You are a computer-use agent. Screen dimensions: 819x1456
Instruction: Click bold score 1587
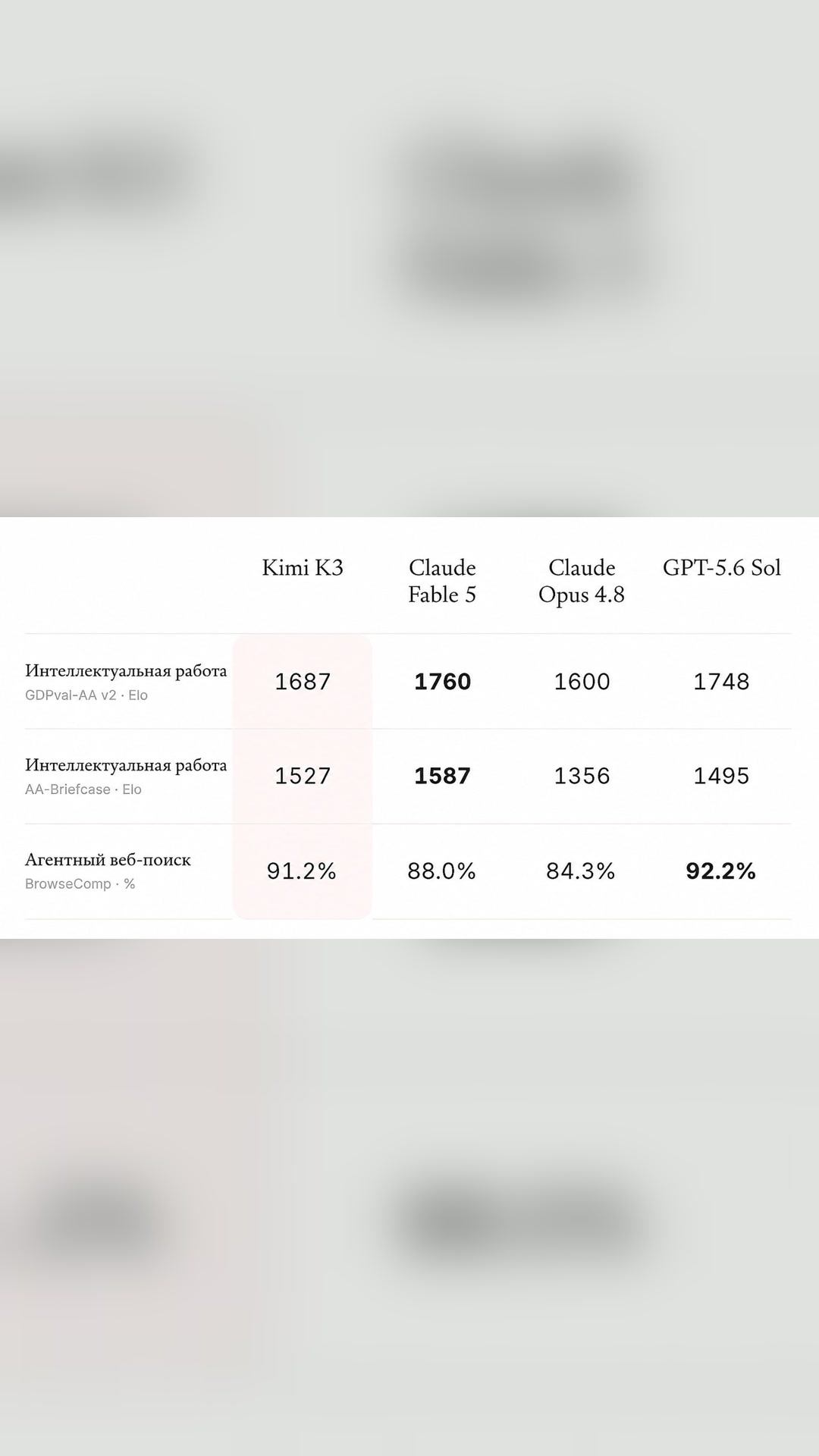point(443,776)
